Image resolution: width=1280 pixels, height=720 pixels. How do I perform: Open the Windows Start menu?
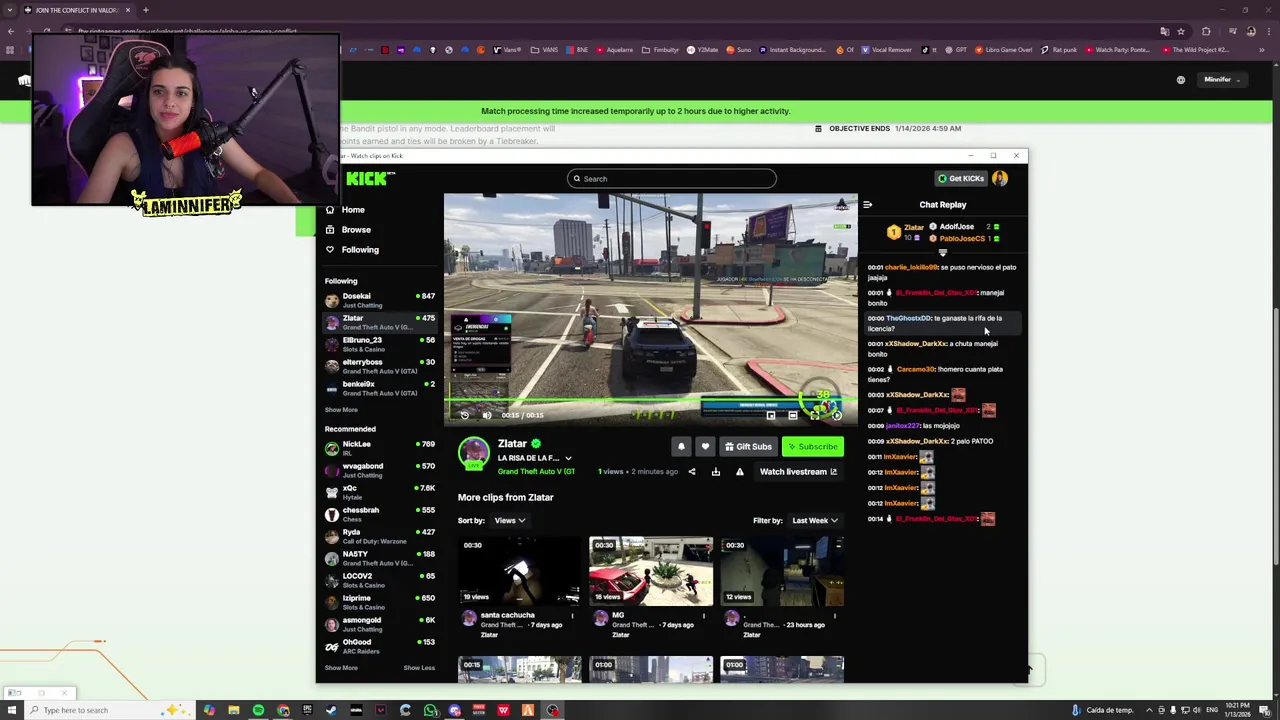pos(12,710)
